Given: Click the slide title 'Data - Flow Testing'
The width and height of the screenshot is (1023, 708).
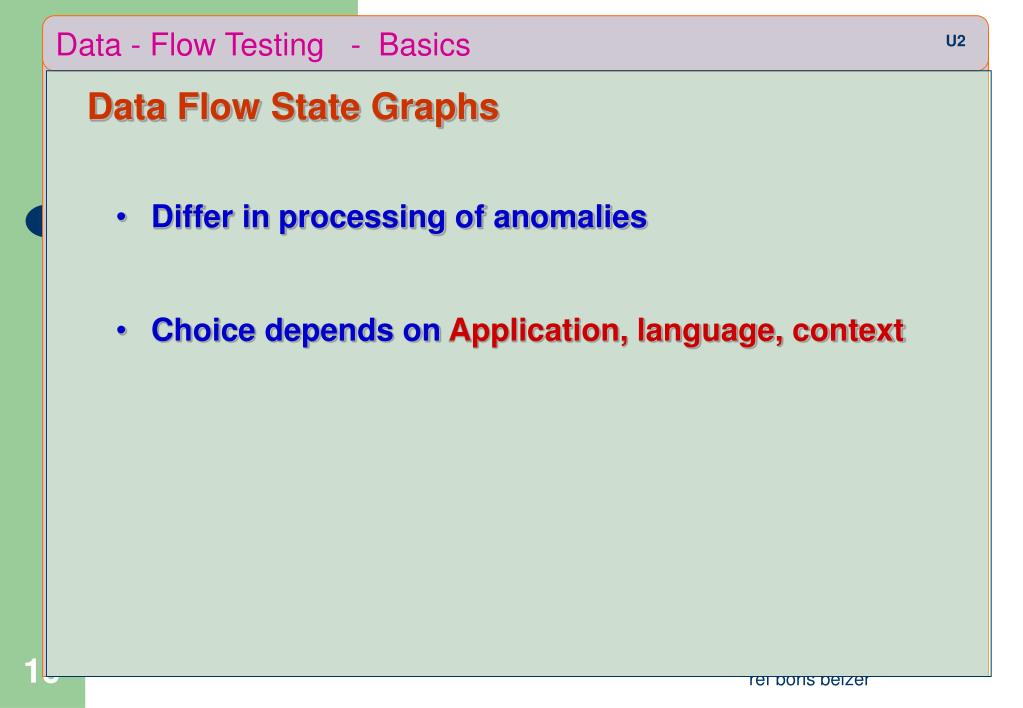Looking at the screenshot, I should pos(190,46).
